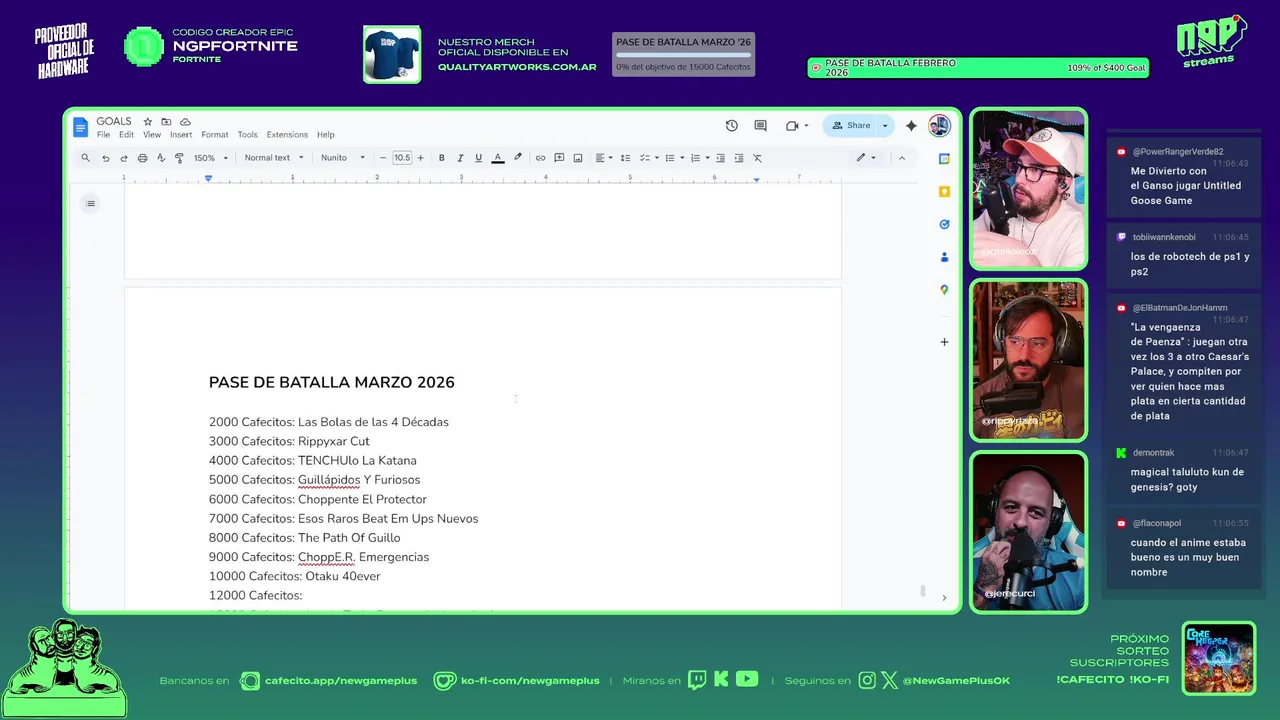This screenshot has width=1280, height=720.
Task: Click the 10.5 font size field
Action: coord(402,158)
